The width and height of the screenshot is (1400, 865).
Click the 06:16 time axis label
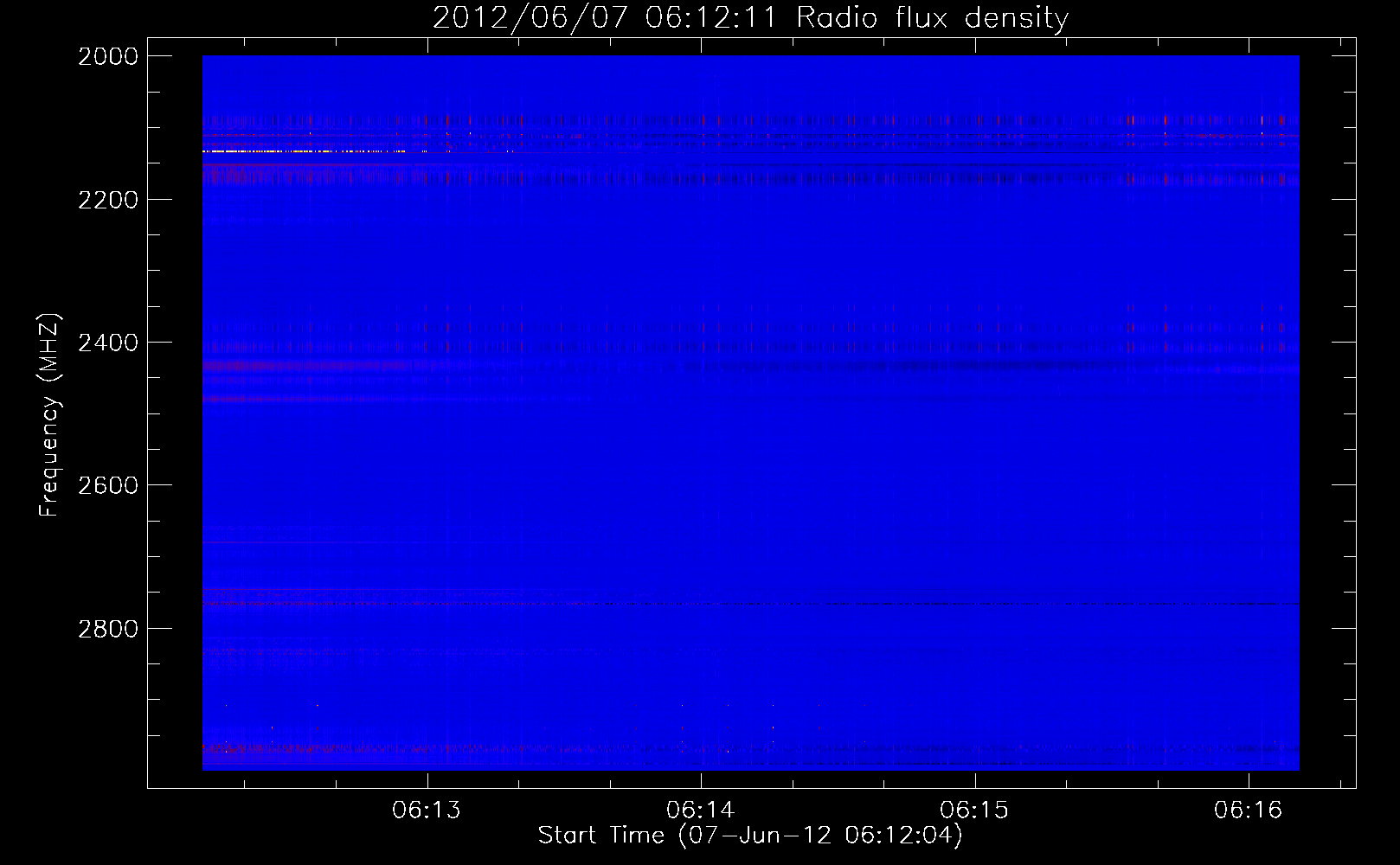[x=1249, y=811]
